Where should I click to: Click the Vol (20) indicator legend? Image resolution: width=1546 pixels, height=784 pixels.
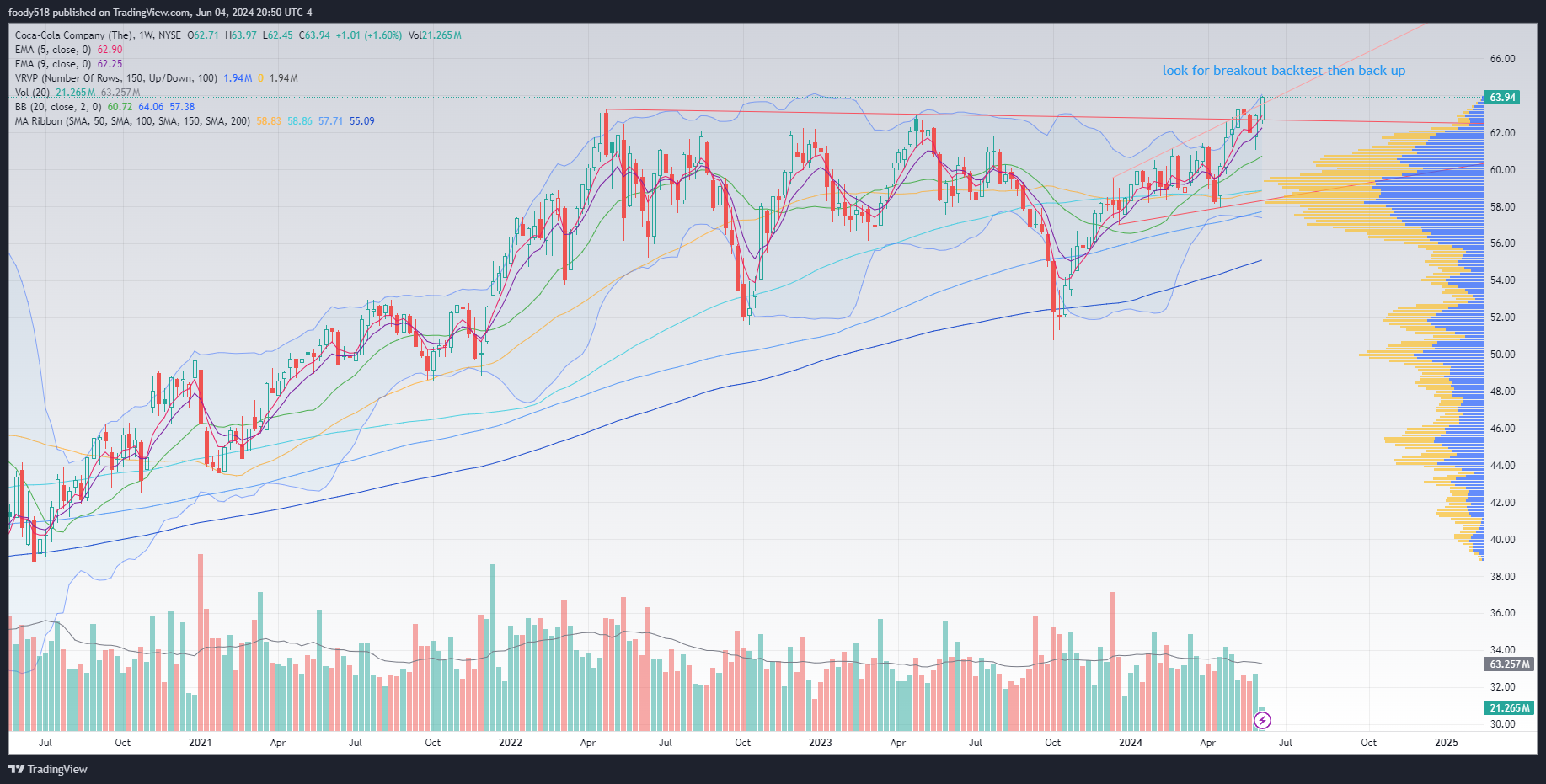33,93
